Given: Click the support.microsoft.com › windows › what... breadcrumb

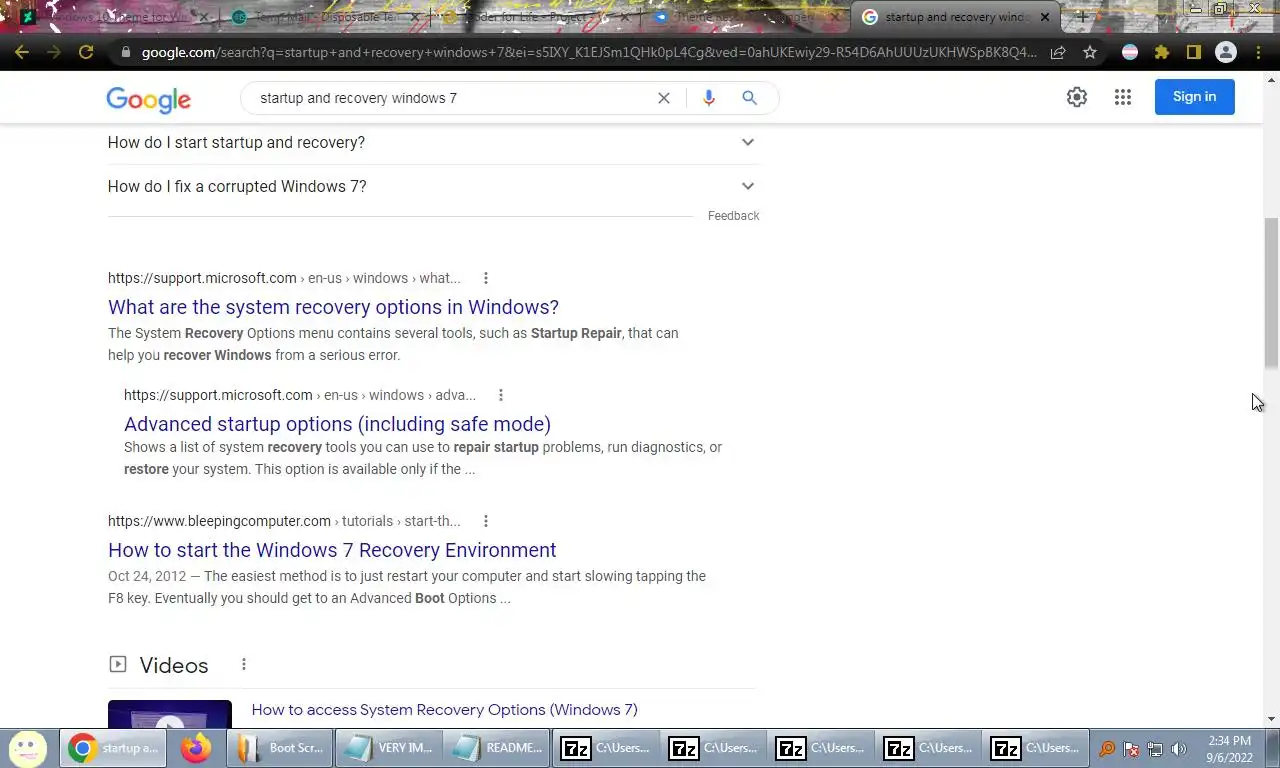Looking at the screenshot, I should tap(284, 278).
